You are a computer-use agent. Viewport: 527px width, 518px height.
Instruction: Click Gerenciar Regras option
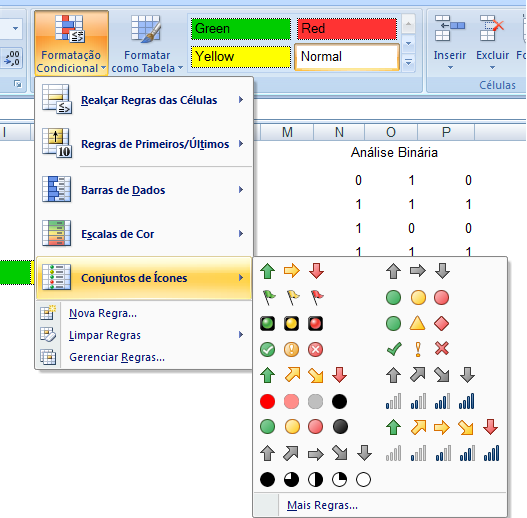117,357
